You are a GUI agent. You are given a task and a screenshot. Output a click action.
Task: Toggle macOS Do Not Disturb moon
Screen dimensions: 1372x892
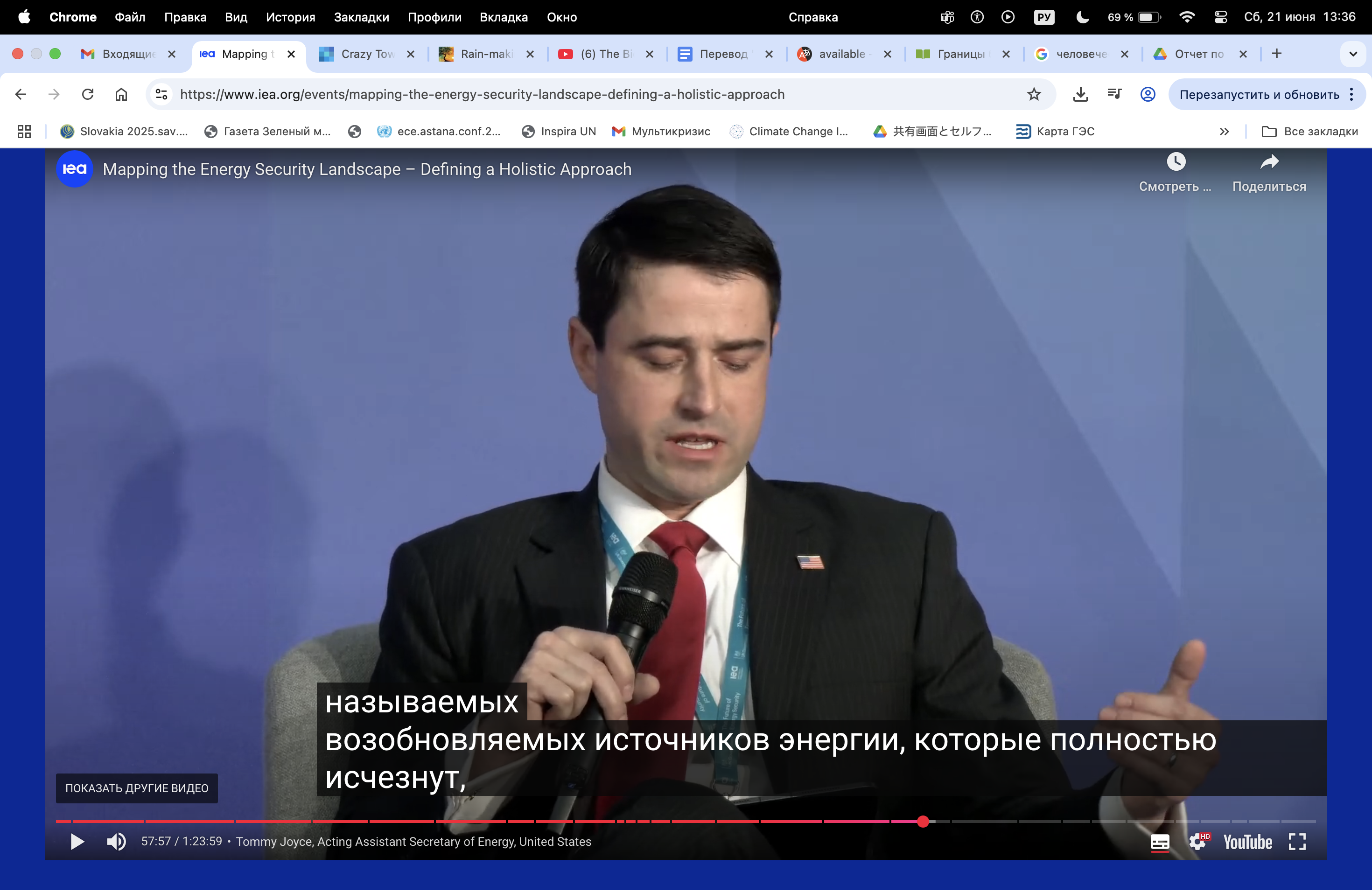1083,17
